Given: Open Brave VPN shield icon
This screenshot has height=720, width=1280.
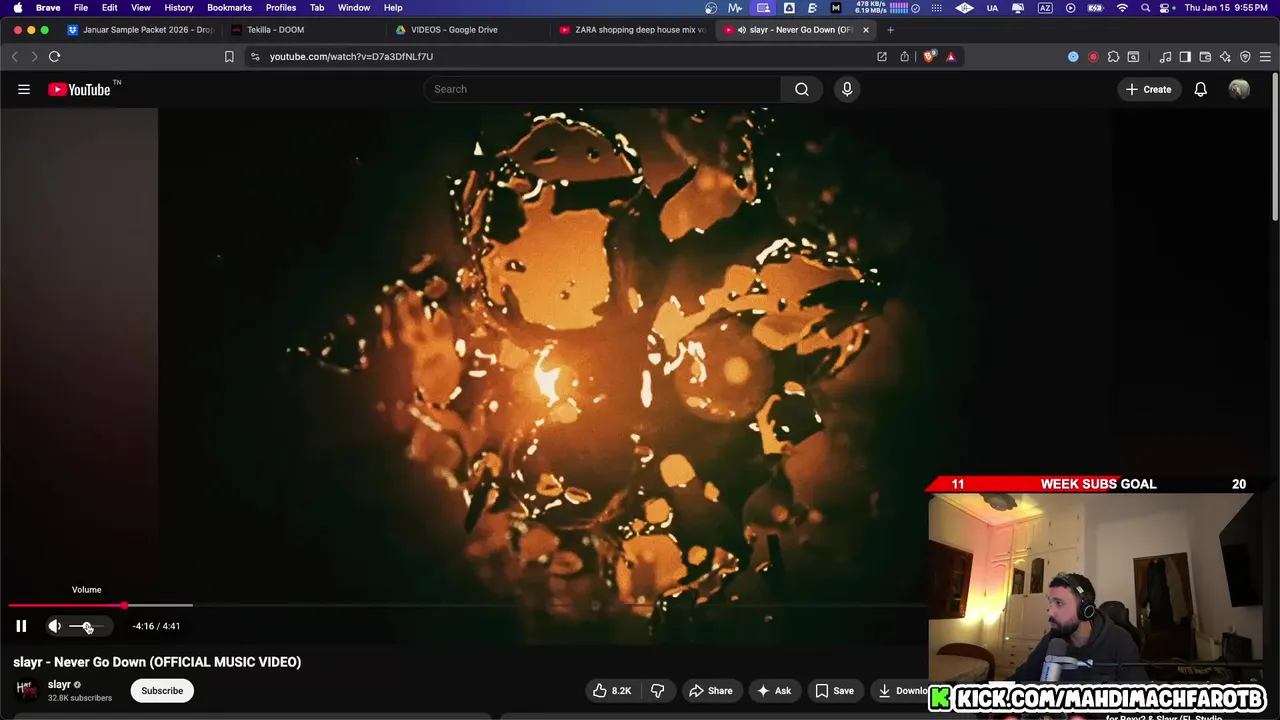Looking at the screenshot, I should (1245, 57).
